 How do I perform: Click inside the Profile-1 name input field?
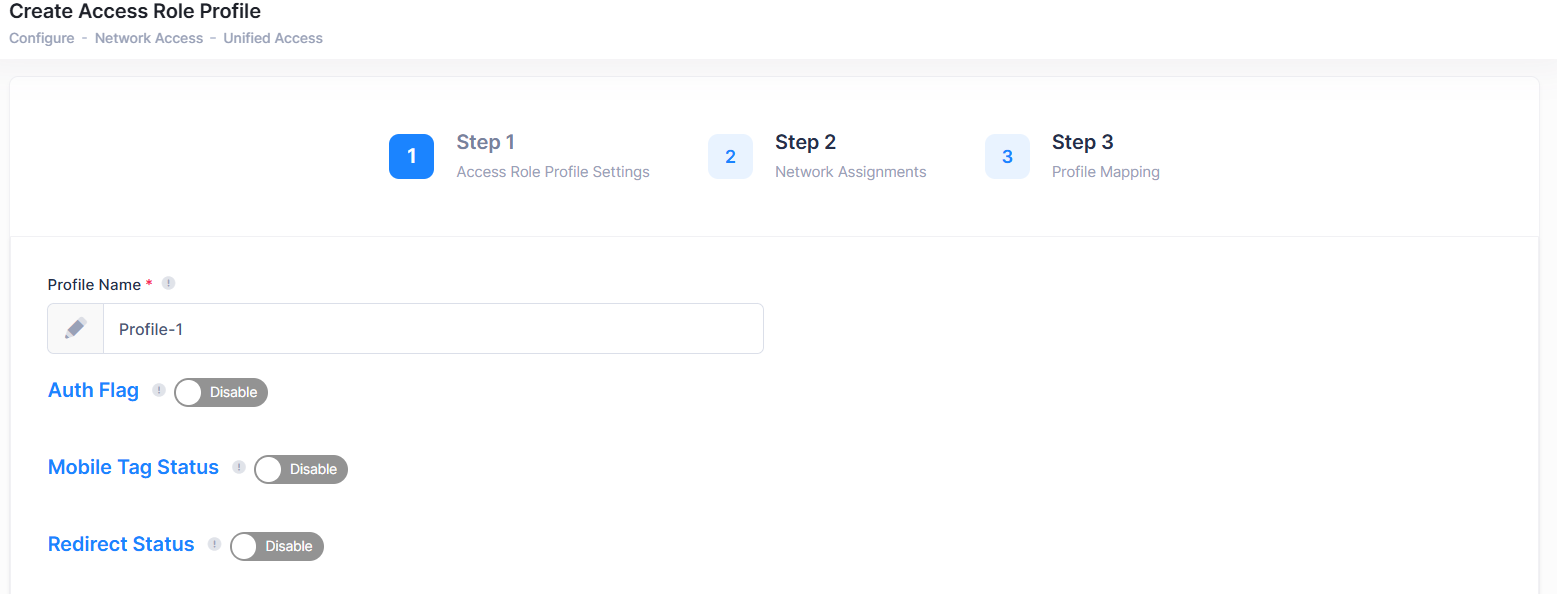[x=430, y=328]
